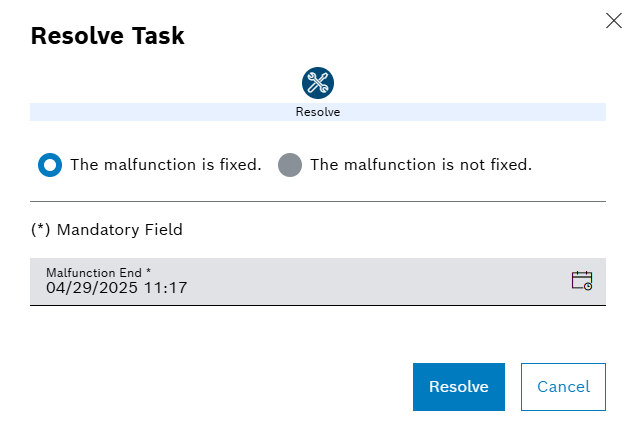Click the mandatory asterisk beside Malfunction End

(148, 272)
